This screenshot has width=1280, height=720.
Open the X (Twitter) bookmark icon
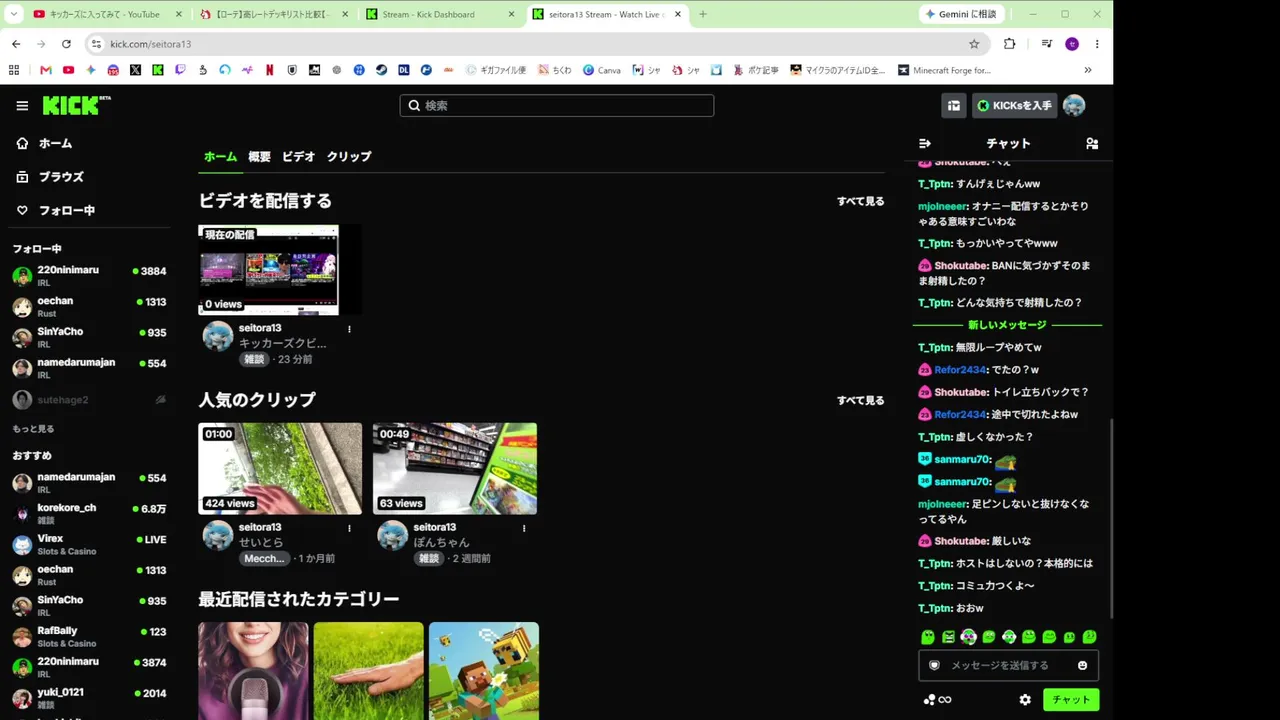point(135,70)
